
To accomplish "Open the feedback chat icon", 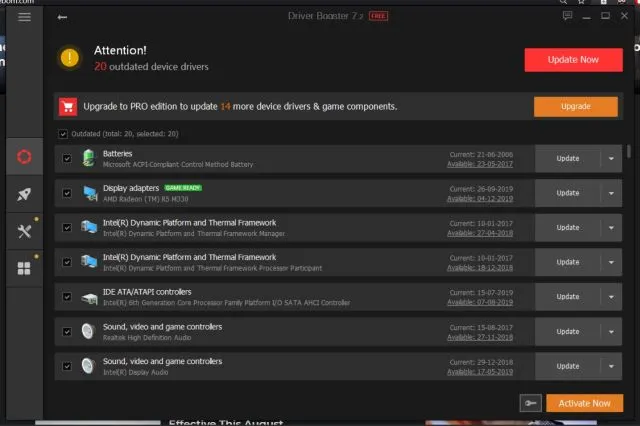I will pyautogui.click(x=567, y=16).
